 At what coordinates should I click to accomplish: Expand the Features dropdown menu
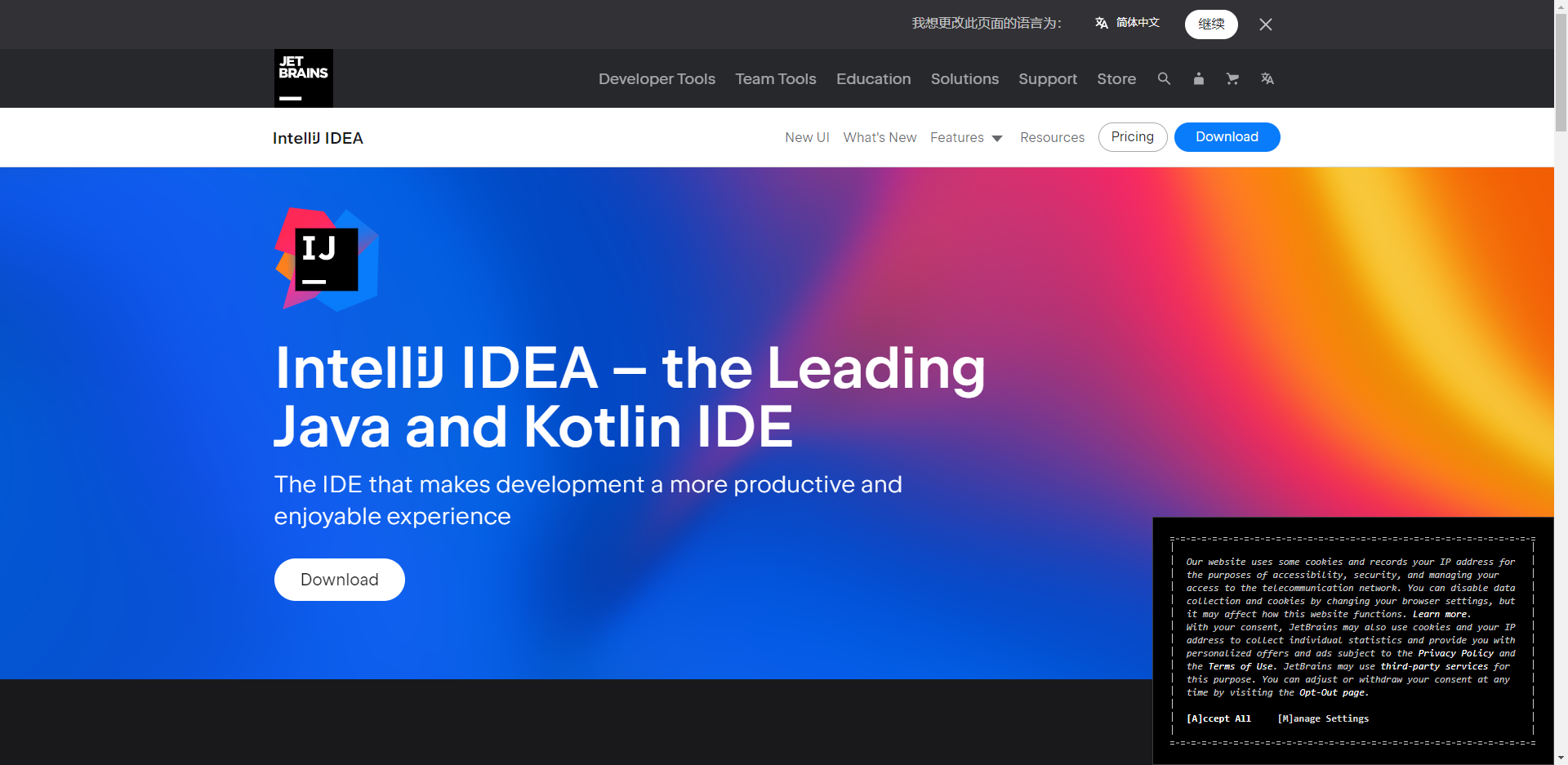[966, 137]
